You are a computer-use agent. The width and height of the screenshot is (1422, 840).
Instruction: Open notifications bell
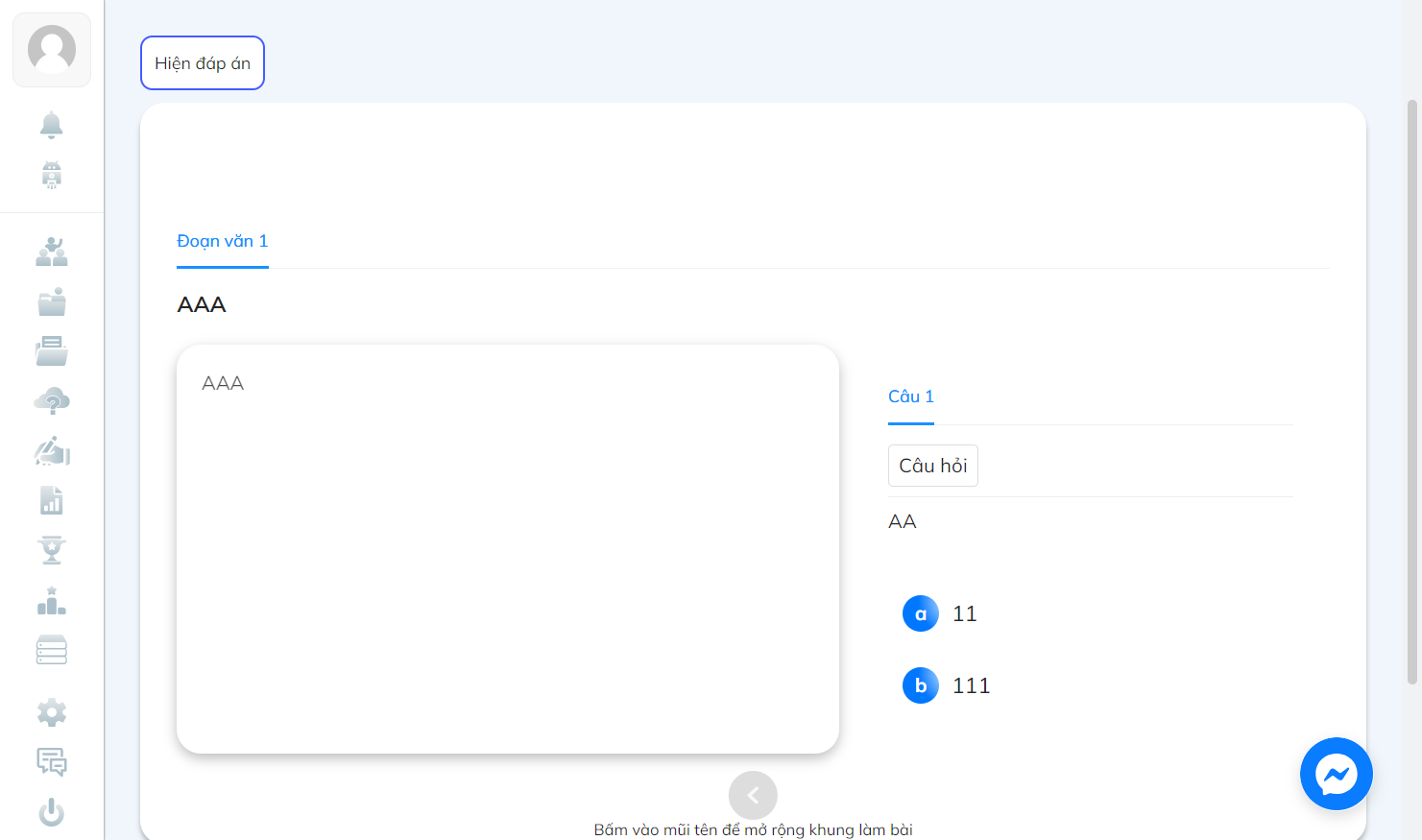(x=52, y=125)
